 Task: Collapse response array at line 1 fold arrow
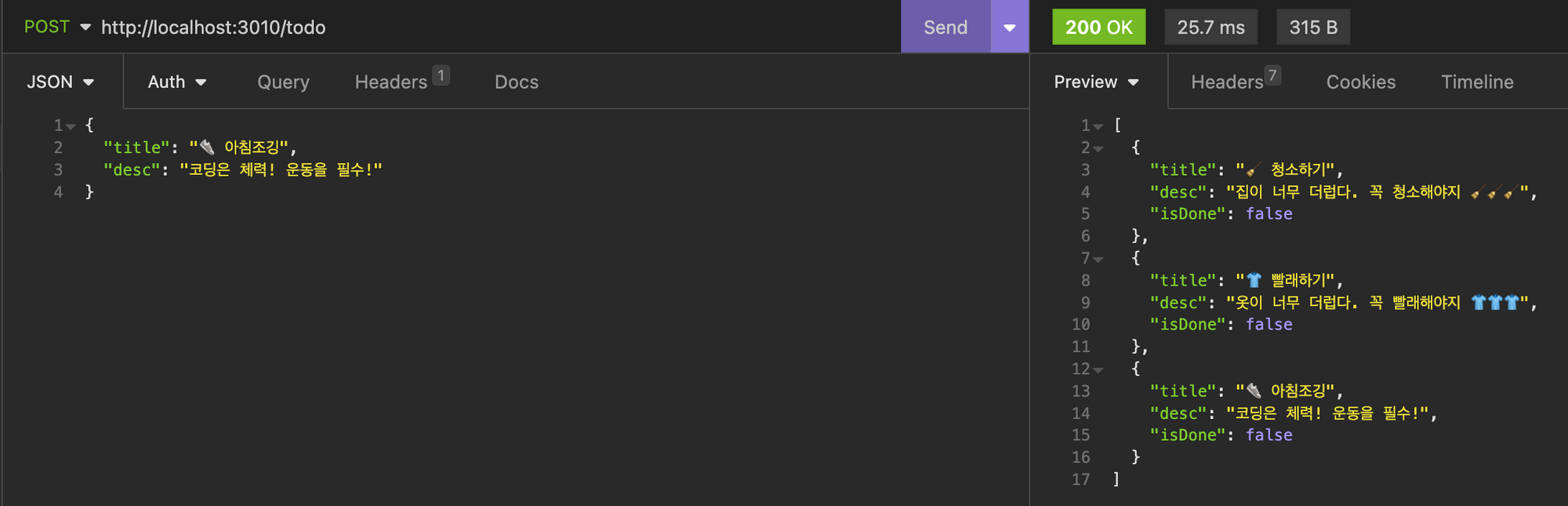(x=1098, y=126)
